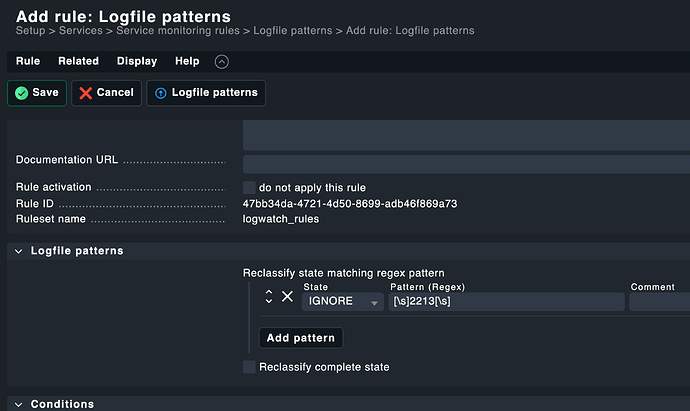Open the Related menu
The height and width of the screenshot is (411, 690).
click(x=78, y=62)
